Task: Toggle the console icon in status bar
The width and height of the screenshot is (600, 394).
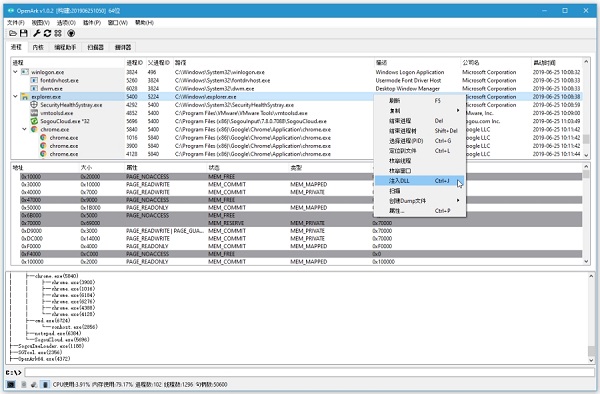Action: point(11,384)
